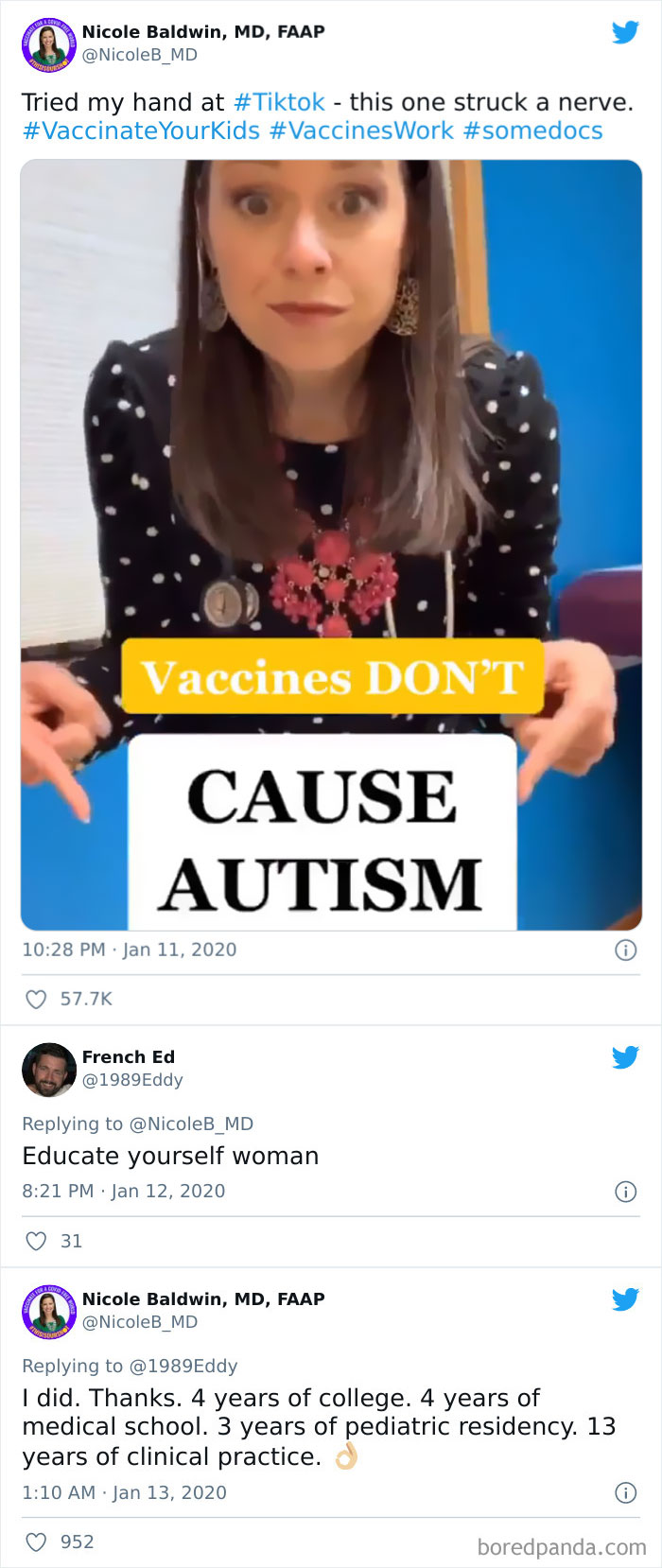Open the #Tiktok hashtag link
662x1568 pixels.
click(279, 102)
